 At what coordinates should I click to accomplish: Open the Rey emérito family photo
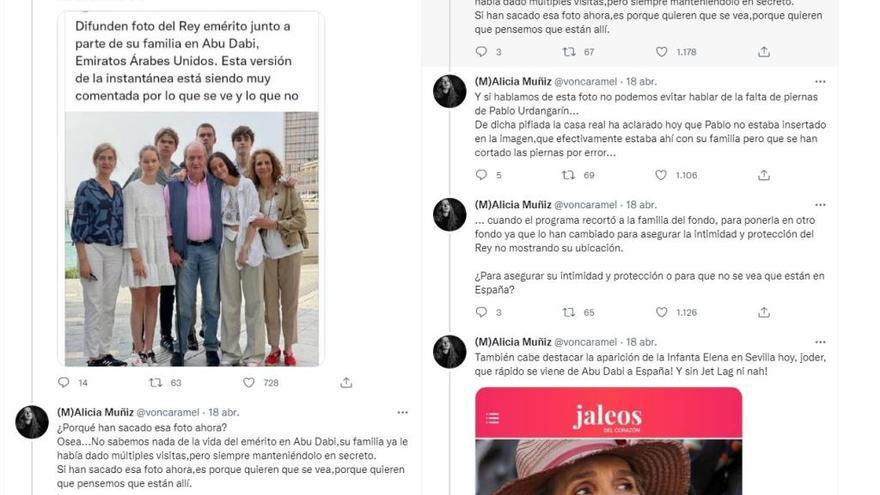click(191, 239)
